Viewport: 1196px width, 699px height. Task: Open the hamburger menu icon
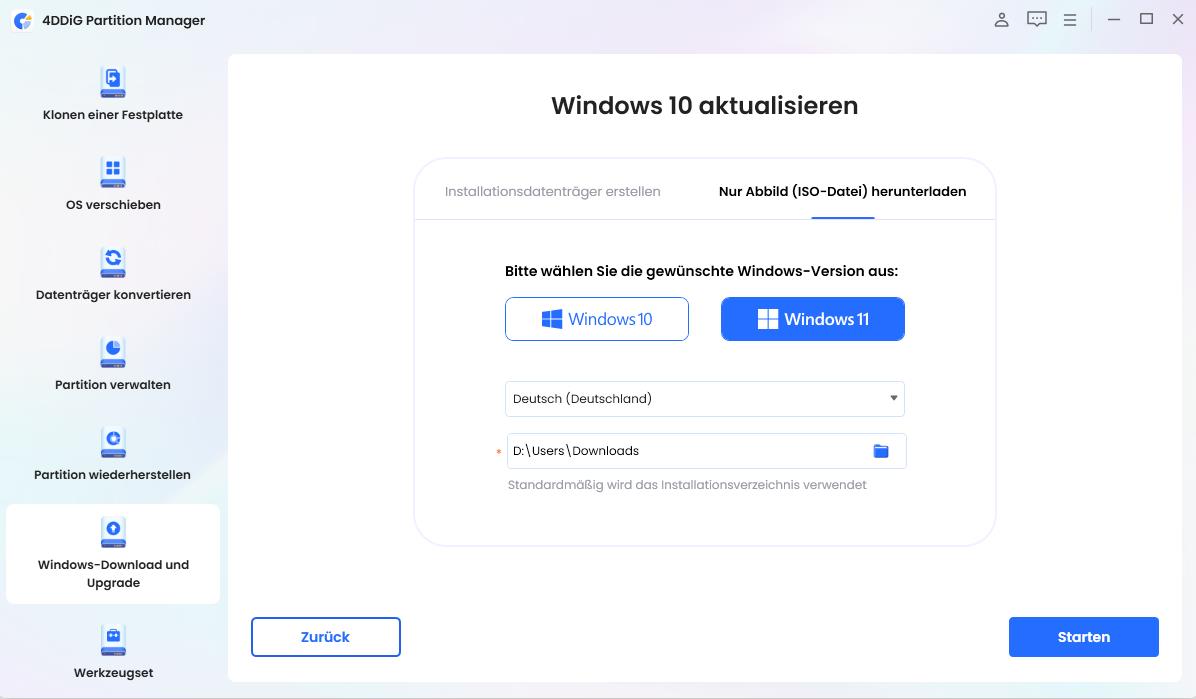[1070, 21]
